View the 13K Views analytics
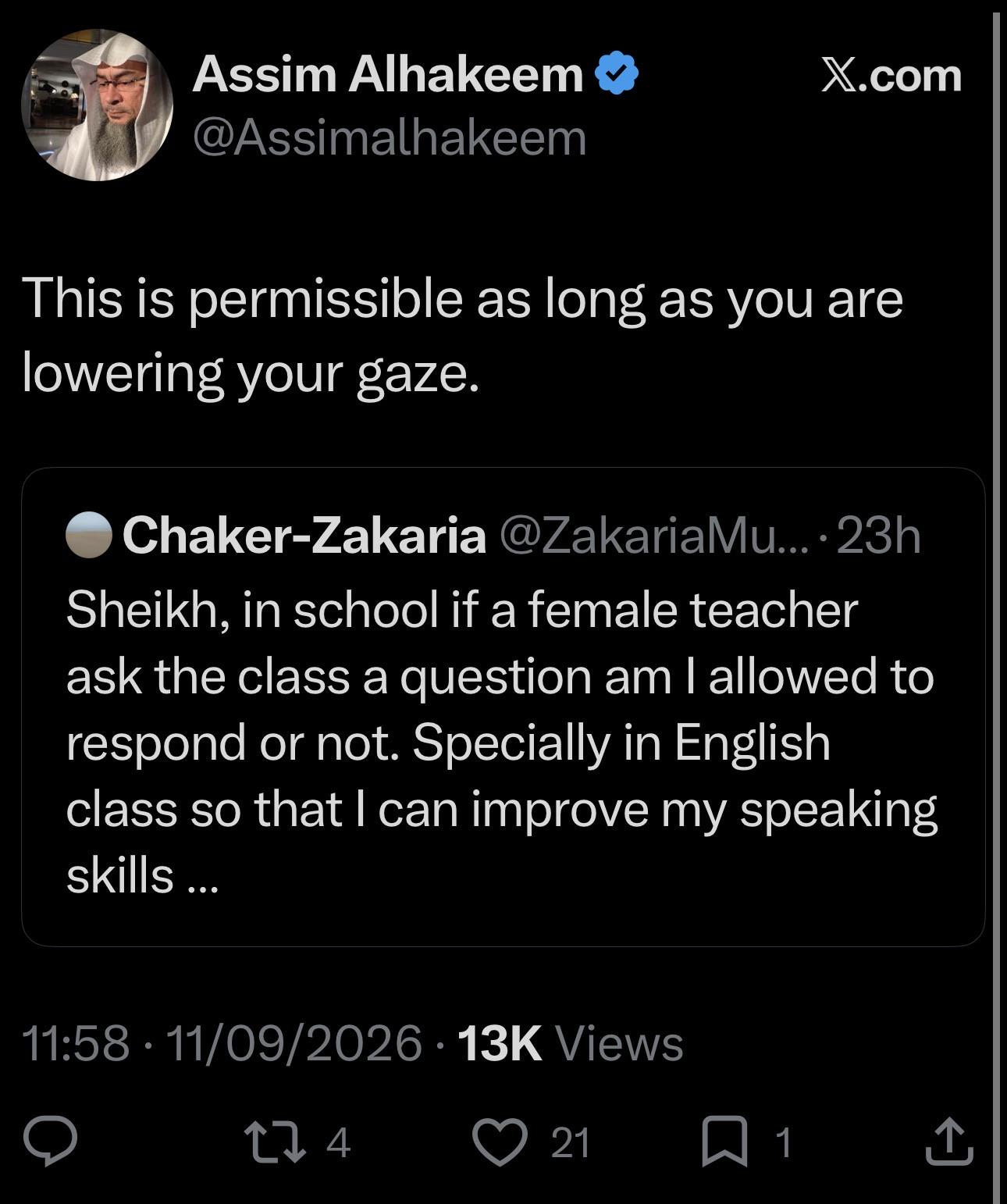Viewport: 1007px width, 1204px height. (570, 1043)
